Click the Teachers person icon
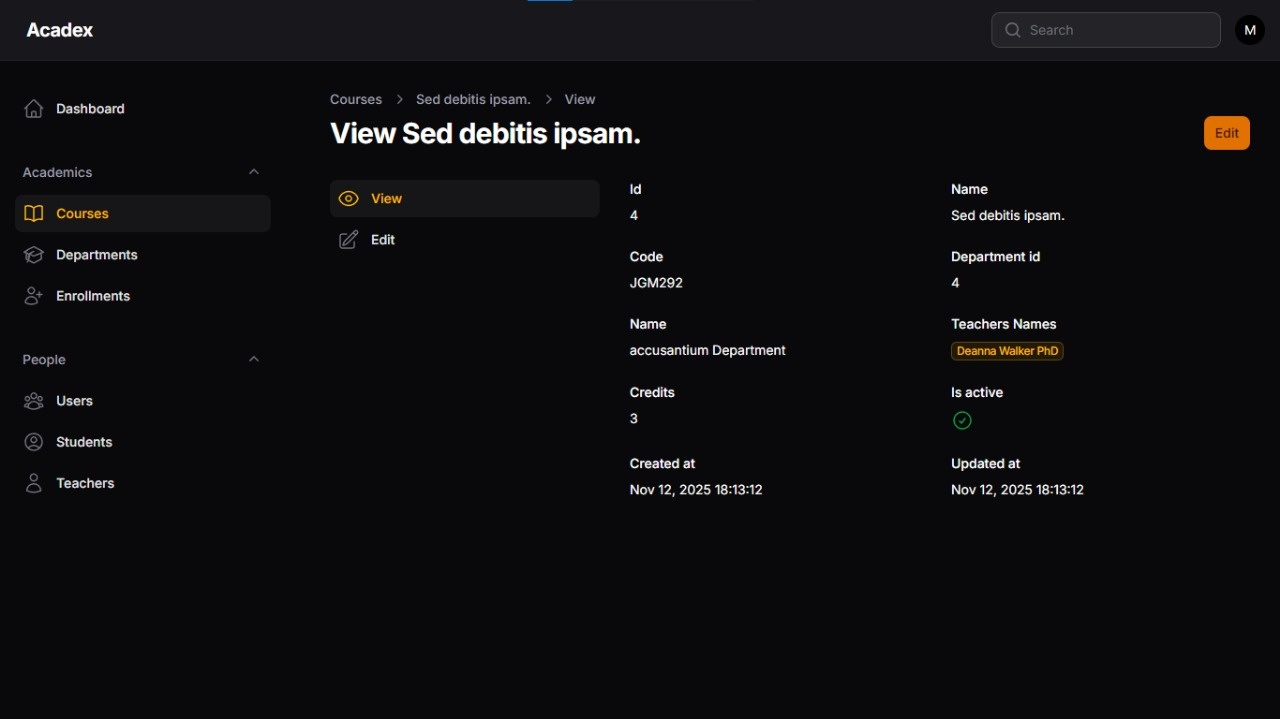1280x719 pixels. coord(34,483)
